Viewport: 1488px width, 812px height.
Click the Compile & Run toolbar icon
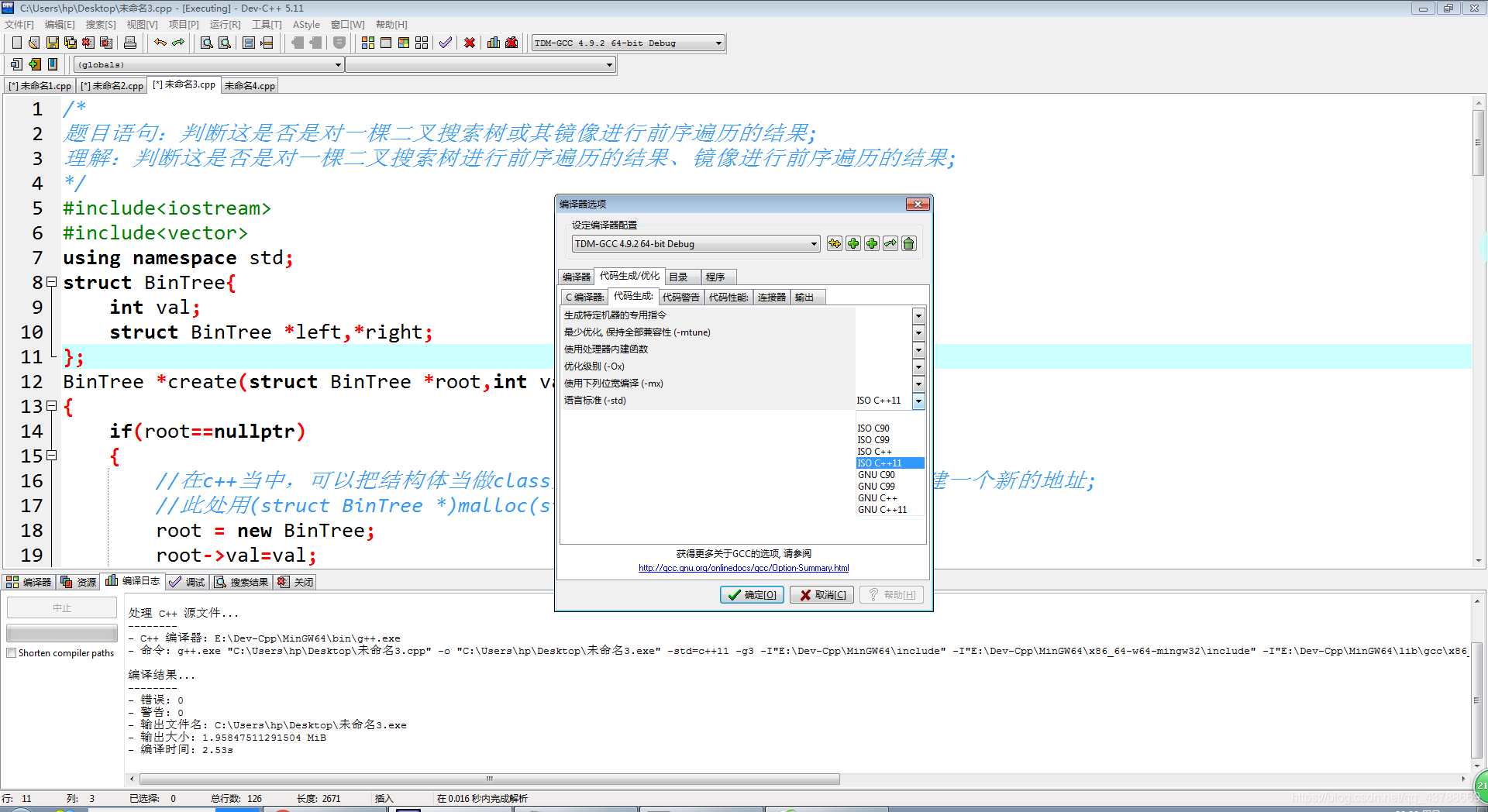tap(404, 43)
